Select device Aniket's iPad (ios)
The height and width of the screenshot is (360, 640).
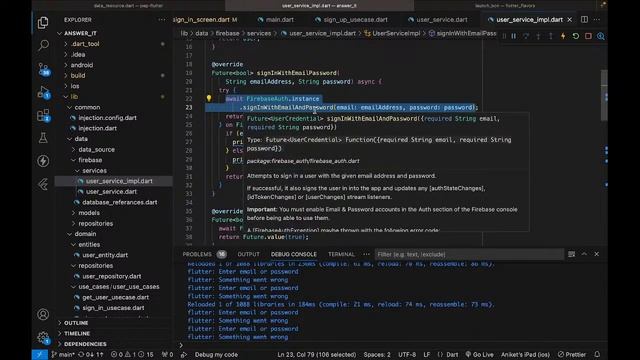click(x=525, y=355)
